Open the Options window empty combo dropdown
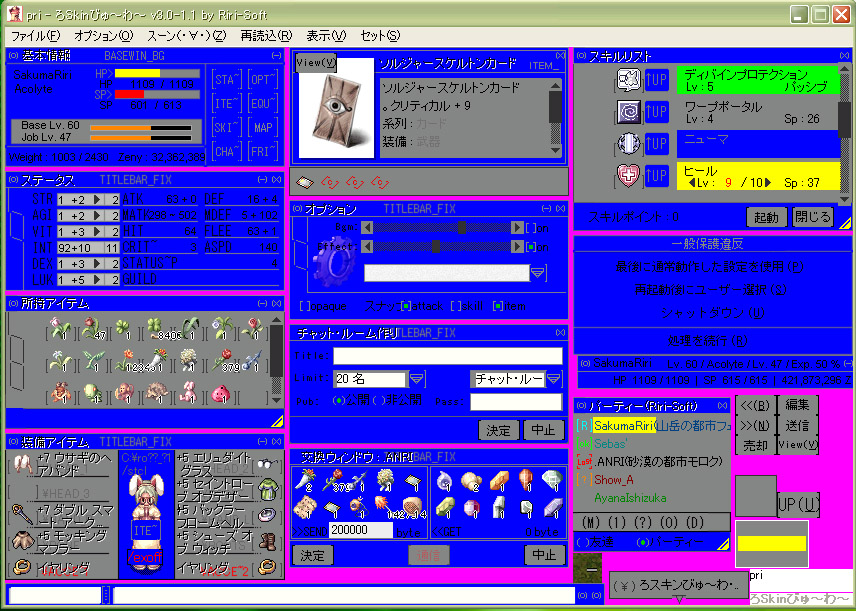 (538, 272)
